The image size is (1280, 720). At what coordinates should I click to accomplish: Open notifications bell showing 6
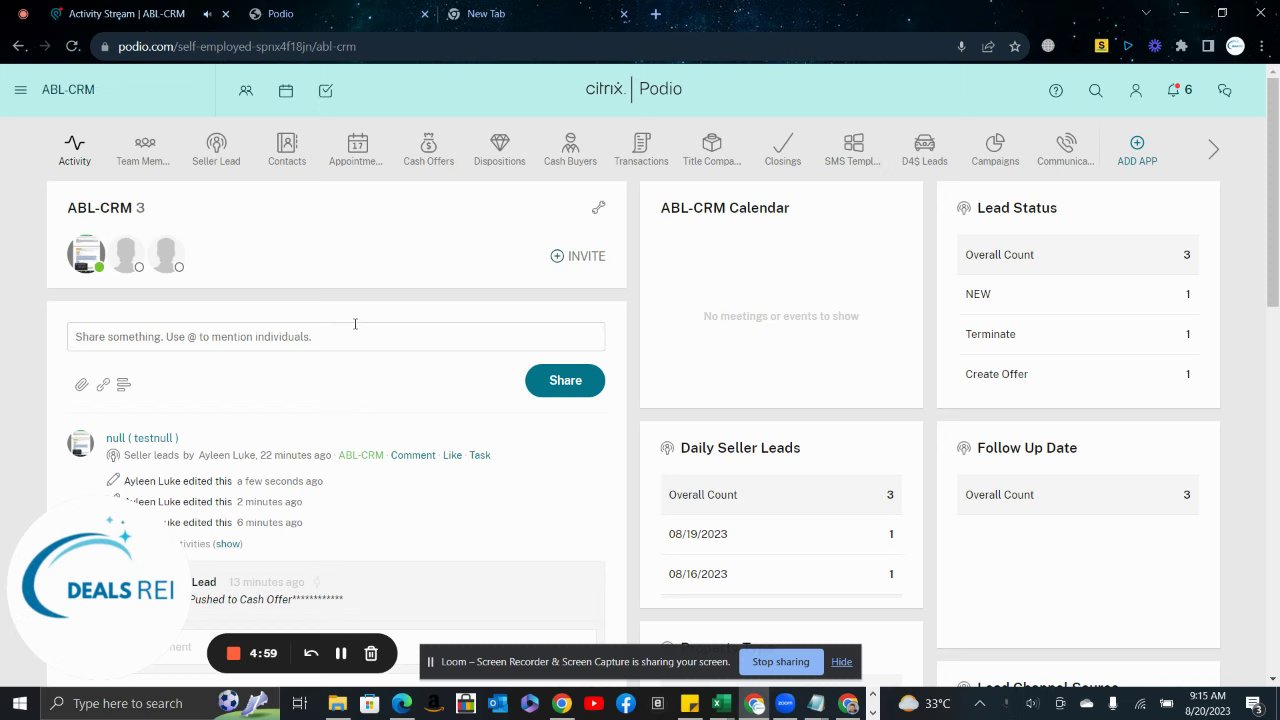1180,90
